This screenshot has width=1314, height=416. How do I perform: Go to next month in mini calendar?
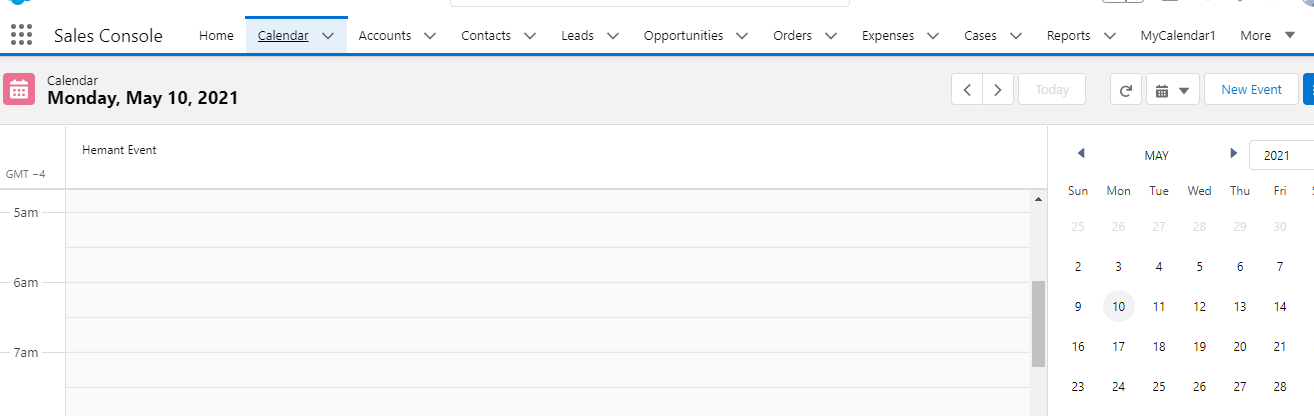tap(1233, 154)
